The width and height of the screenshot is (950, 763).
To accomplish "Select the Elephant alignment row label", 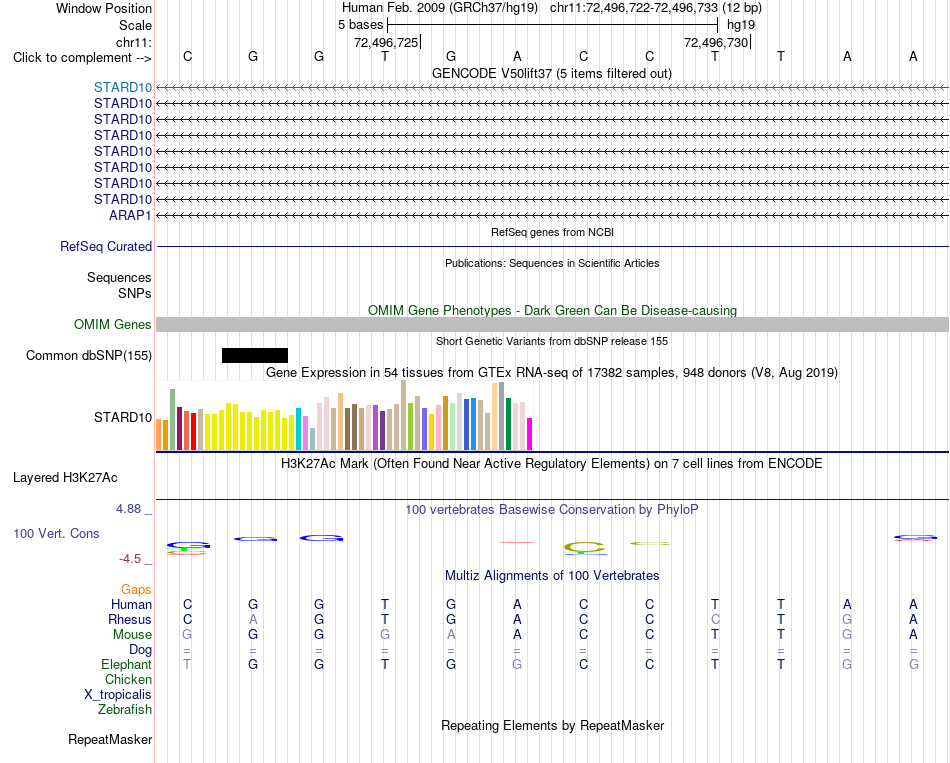I will 126,665.
